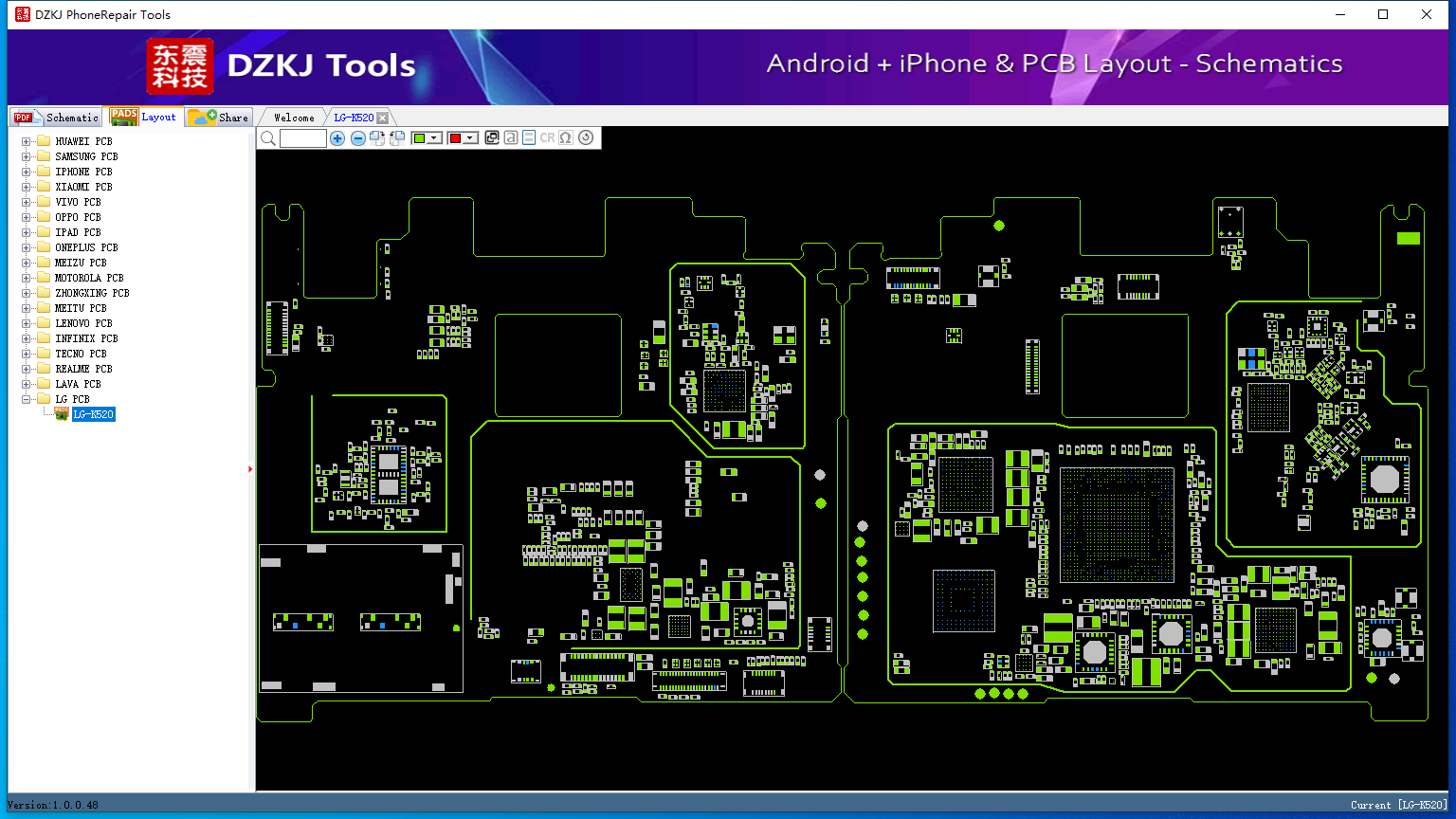1456x819 pixels.
Task: Toggle the blue lines layer view icon
Action: (529, 137)
